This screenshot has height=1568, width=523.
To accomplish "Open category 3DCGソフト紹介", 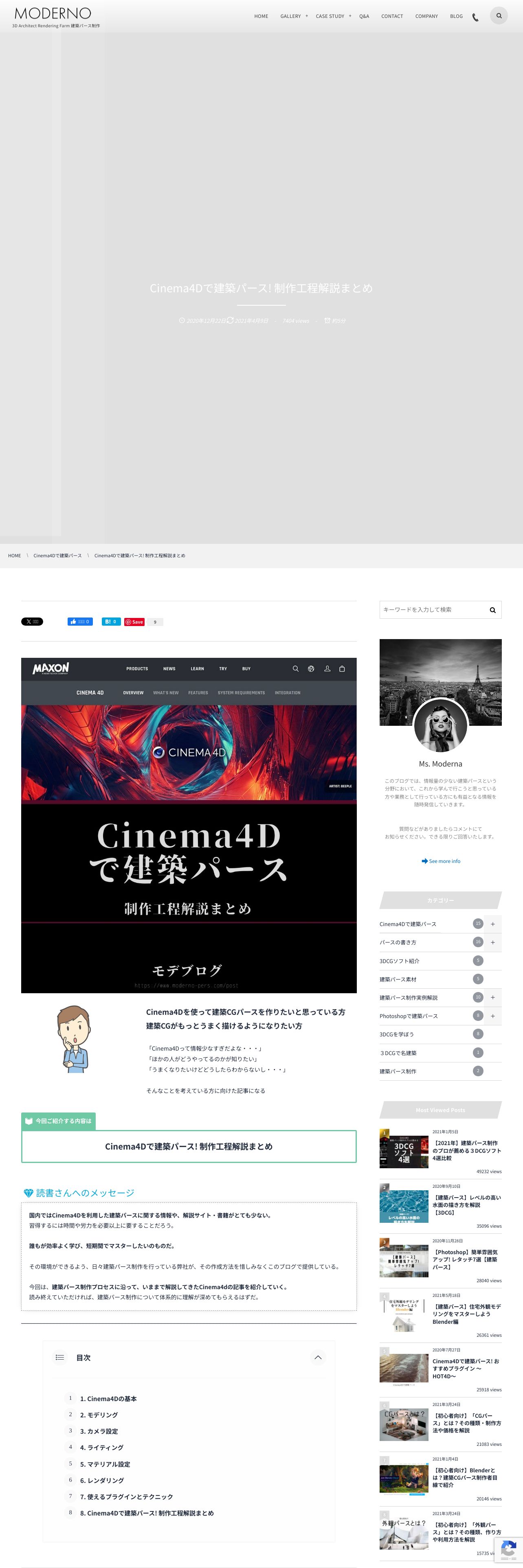I will click(x=400, y=961).
